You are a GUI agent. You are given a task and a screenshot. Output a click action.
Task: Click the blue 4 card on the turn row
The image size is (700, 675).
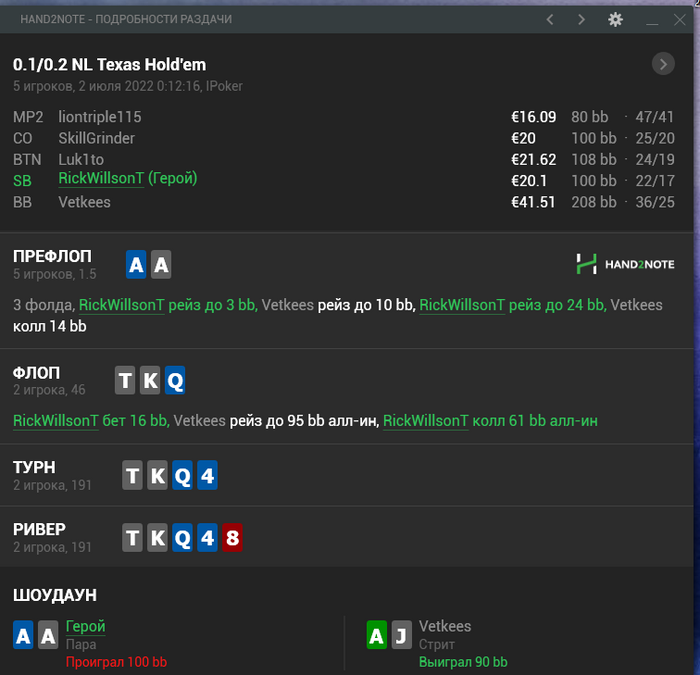tap(207, 475)
